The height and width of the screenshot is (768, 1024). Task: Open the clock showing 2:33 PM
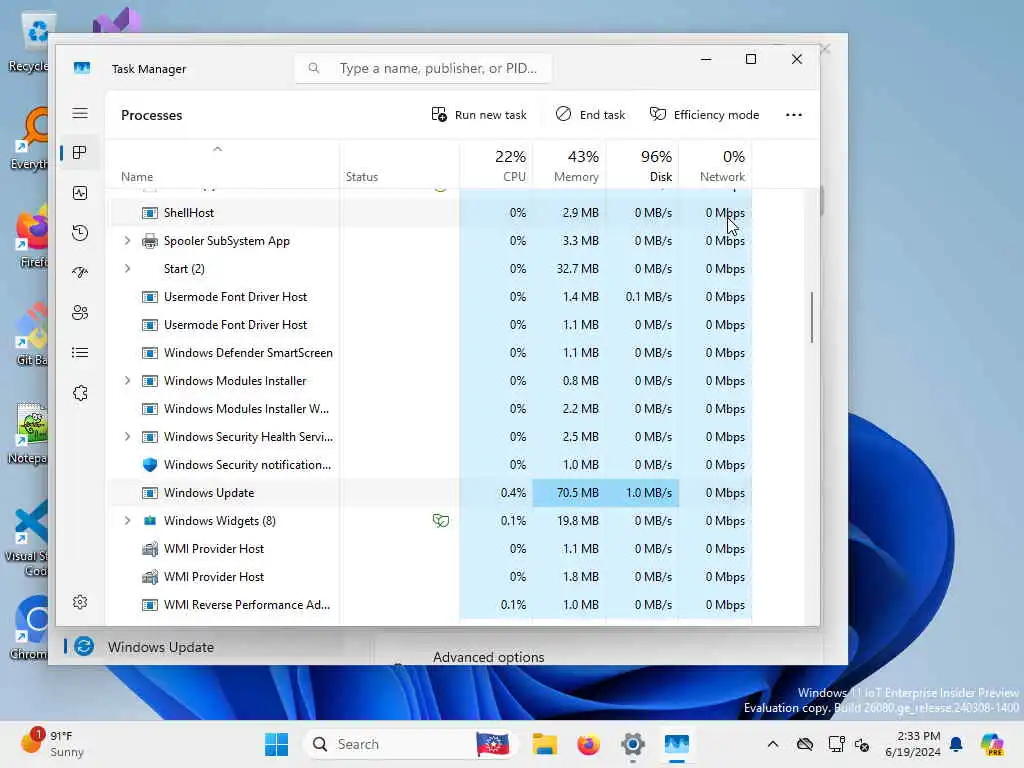[x=913, y=744]
